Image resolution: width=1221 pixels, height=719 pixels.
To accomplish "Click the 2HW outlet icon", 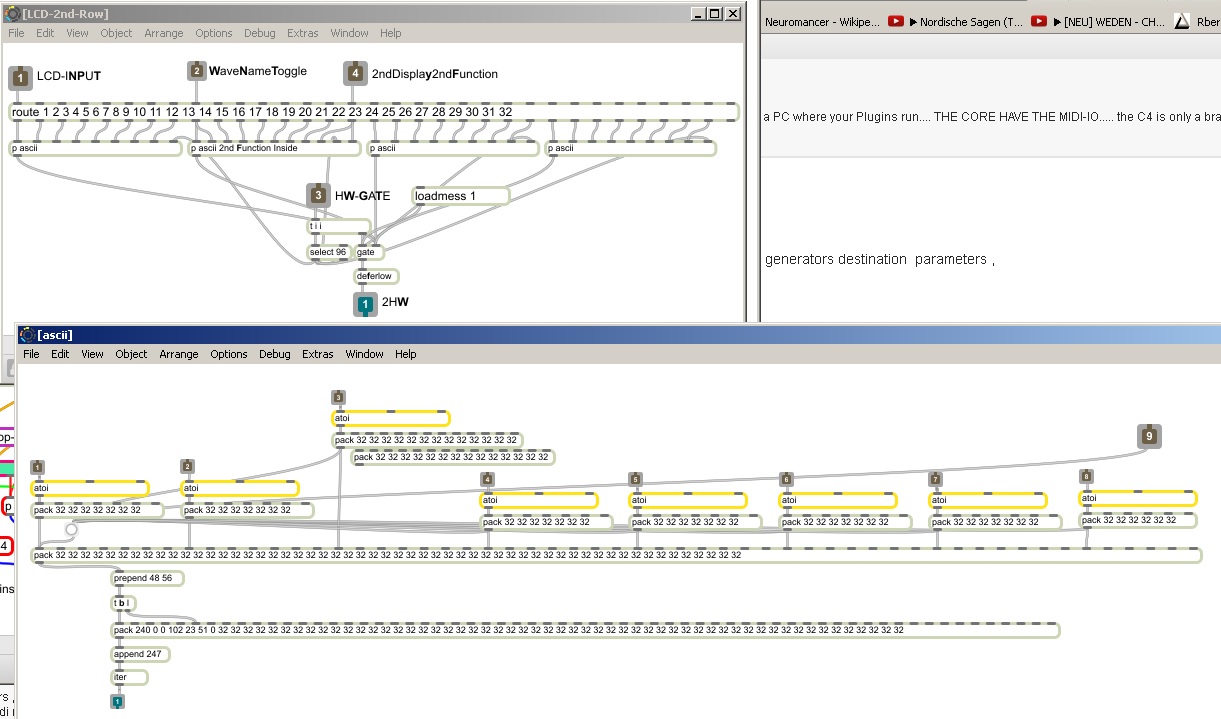I will (365, 304).
